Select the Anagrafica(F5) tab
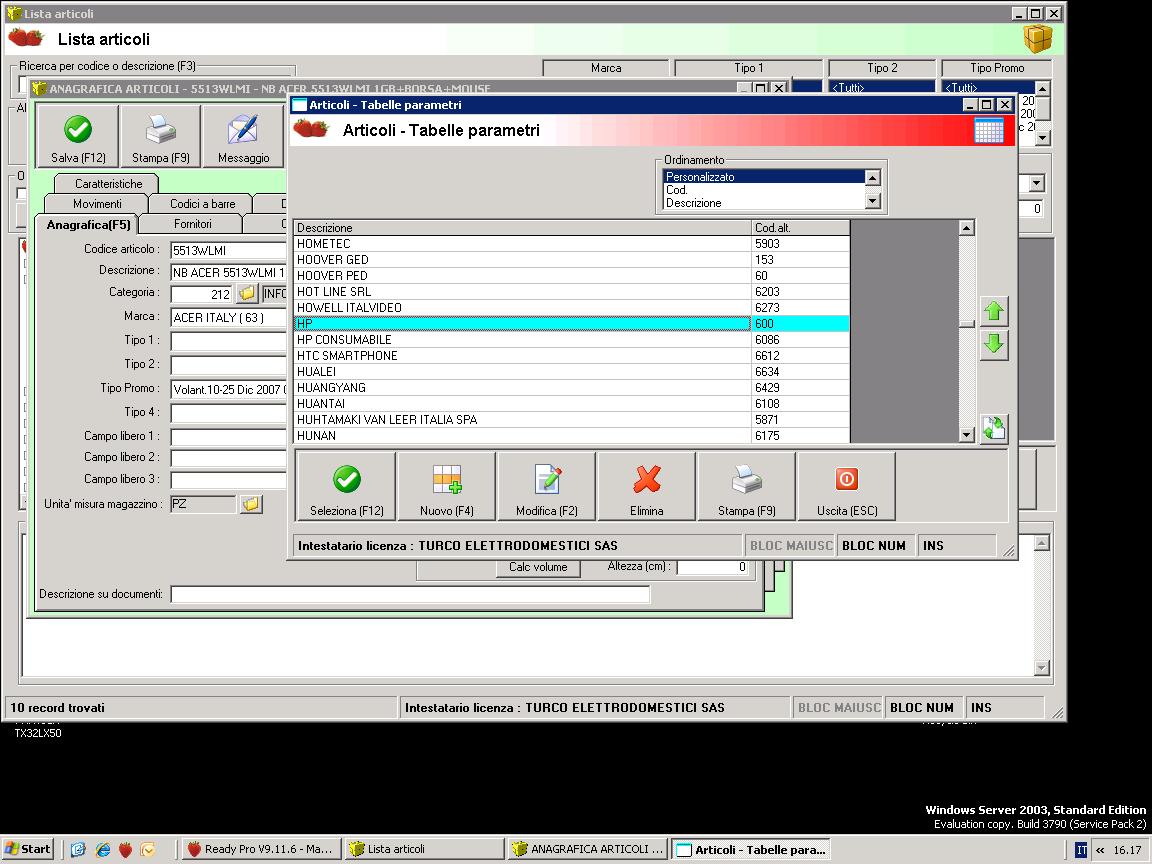Screen dimensions: 1152x864 [x=88, y=224]
